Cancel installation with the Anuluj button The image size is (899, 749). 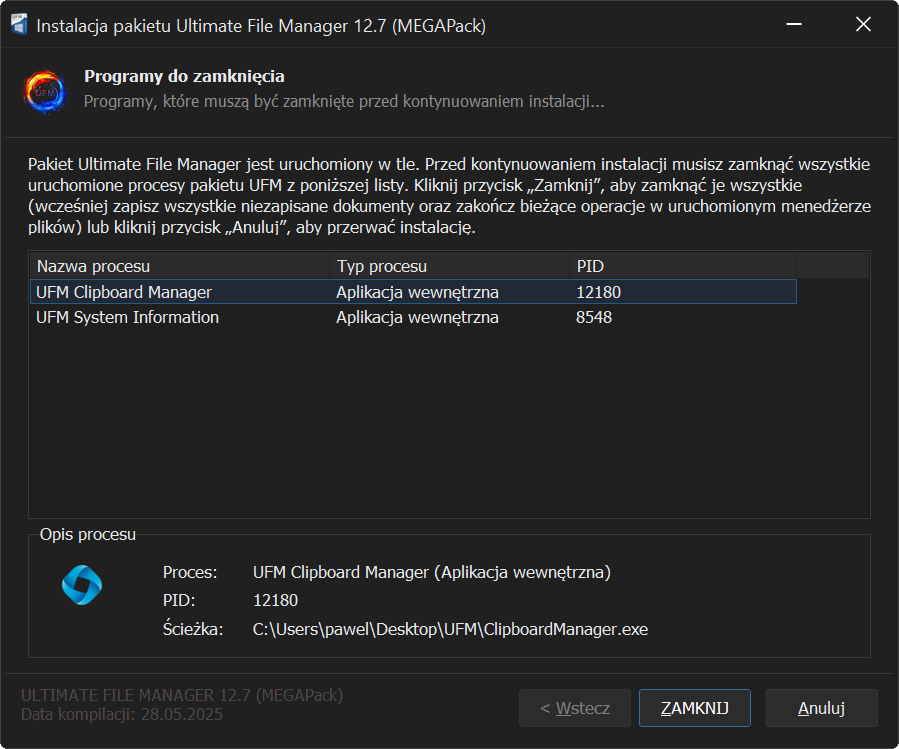tap(821, 708)
